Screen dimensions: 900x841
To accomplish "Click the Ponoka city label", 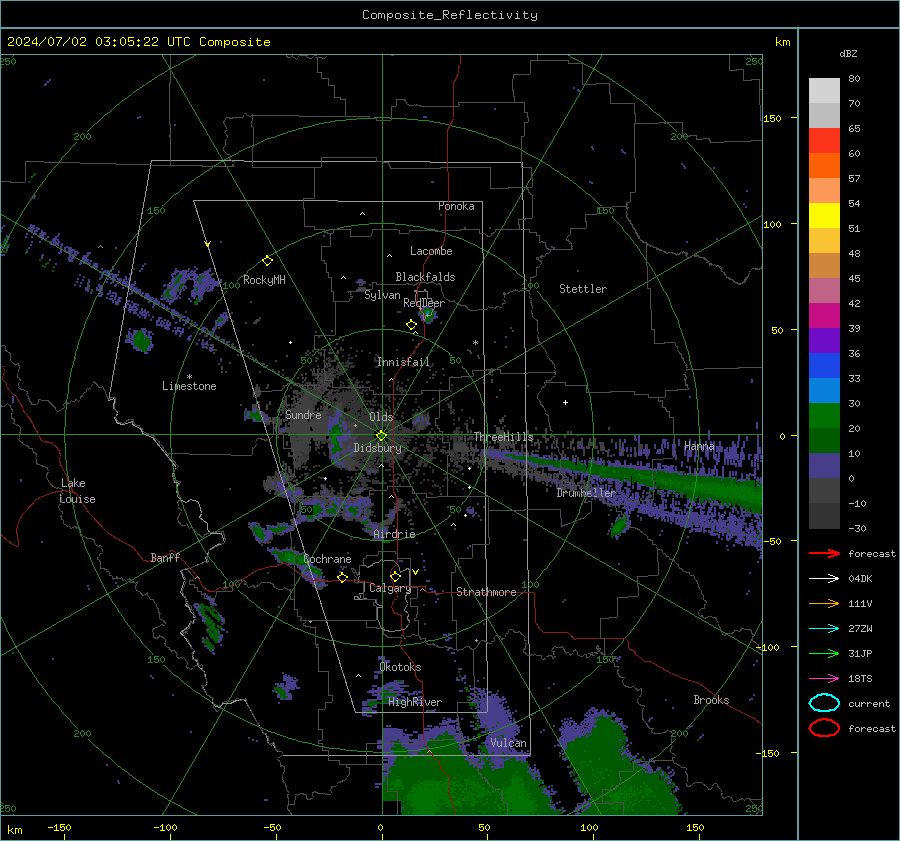I will click(x=456, y=206).
